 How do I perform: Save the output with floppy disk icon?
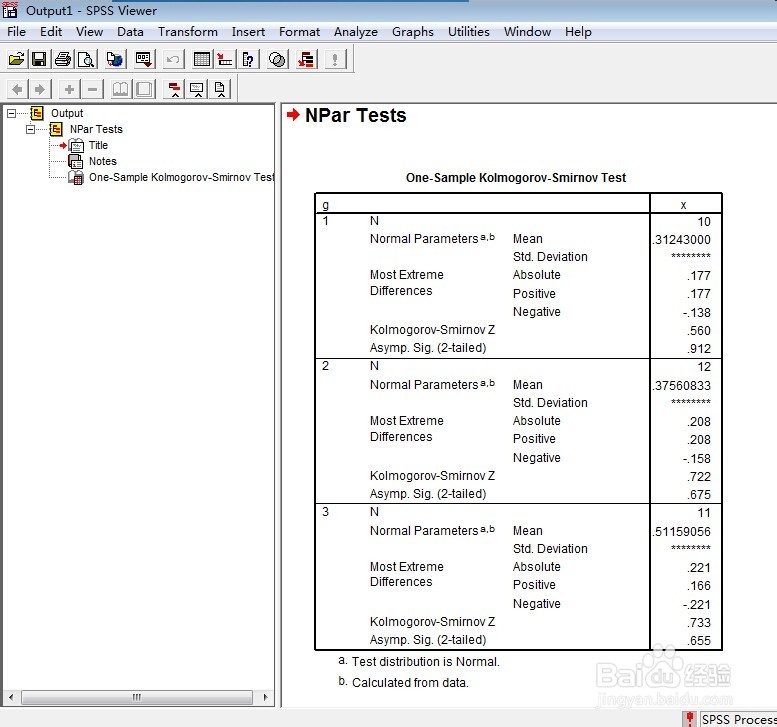pyautogui.click(x=39, y=59)
